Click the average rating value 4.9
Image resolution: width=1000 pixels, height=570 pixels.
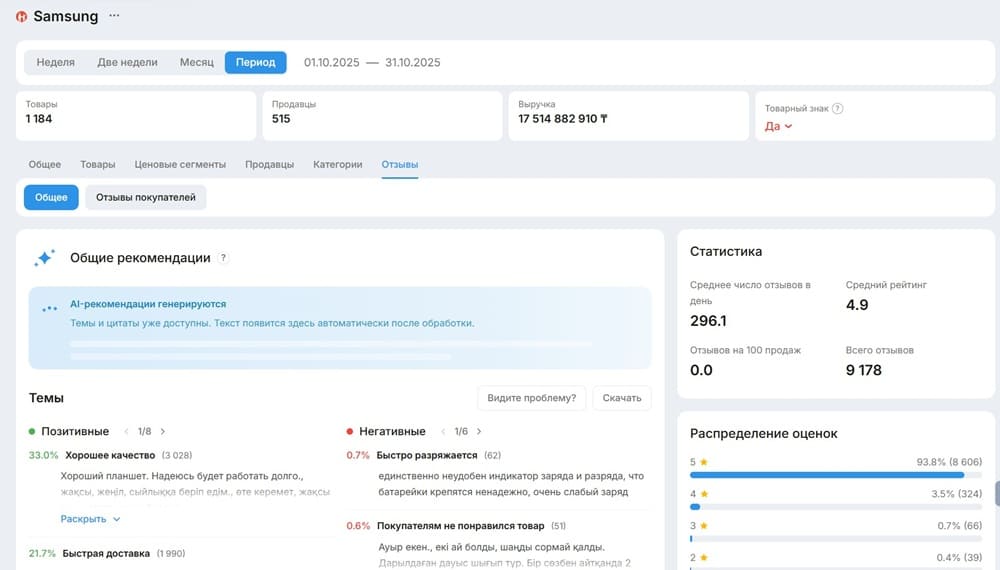[857, 305]
